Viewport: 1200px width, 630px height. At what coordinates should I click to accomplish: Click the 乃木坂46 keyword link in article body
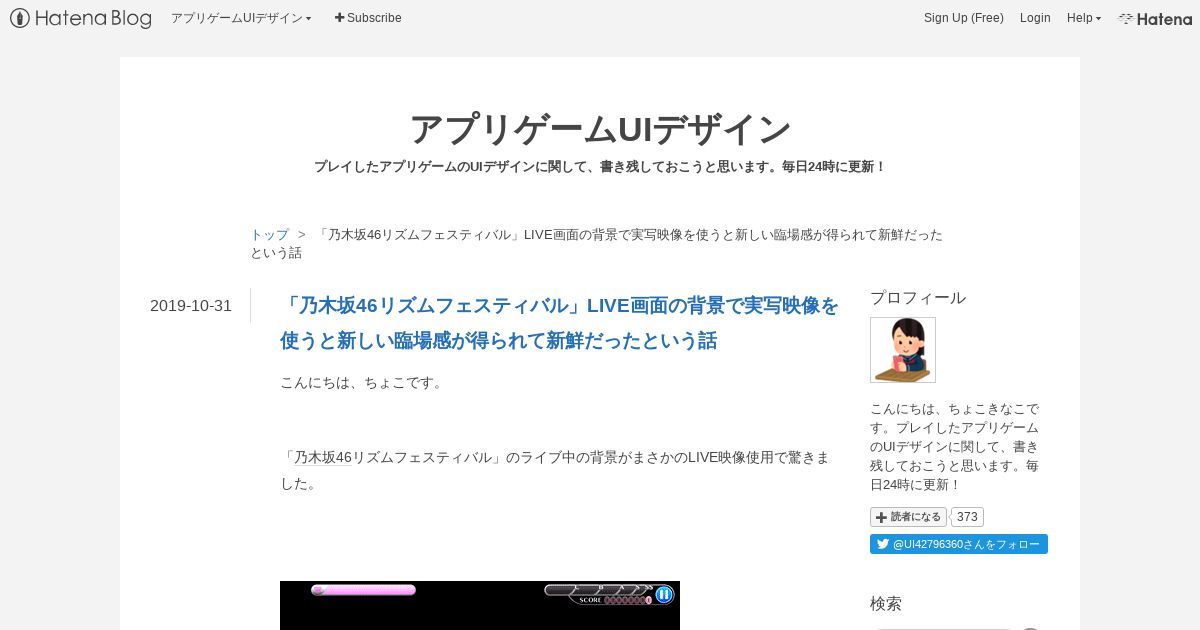click(323, 457)
